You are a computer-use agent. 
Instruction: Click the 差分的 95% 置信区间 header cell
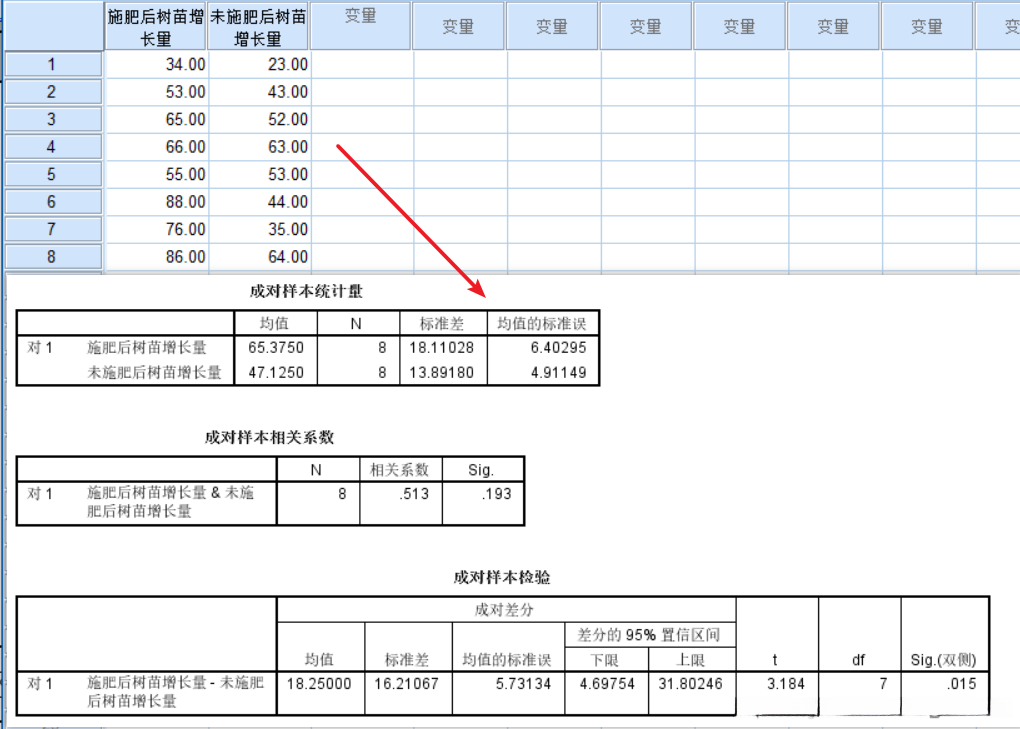[650, 634]
